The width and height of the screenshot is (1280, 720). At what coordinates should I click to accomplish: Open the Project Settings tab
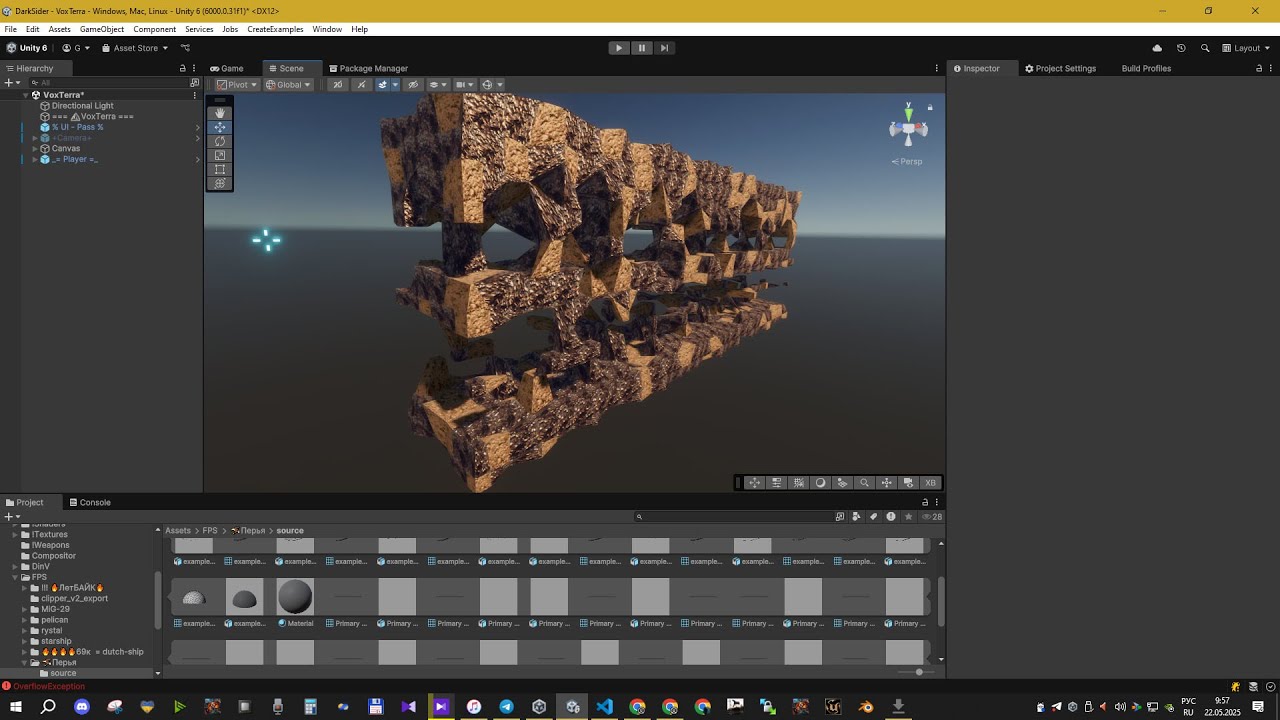click(x=1060, y=69)
